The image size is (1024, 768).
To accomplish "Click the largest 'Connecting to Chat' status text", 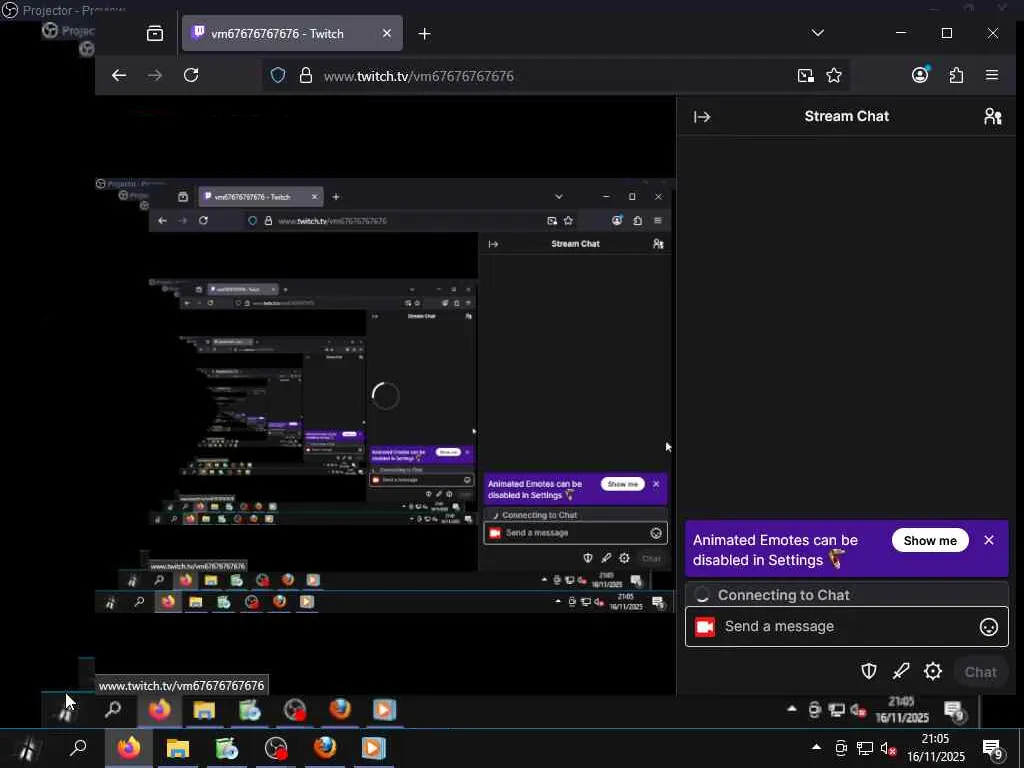I will pos(784,595).
